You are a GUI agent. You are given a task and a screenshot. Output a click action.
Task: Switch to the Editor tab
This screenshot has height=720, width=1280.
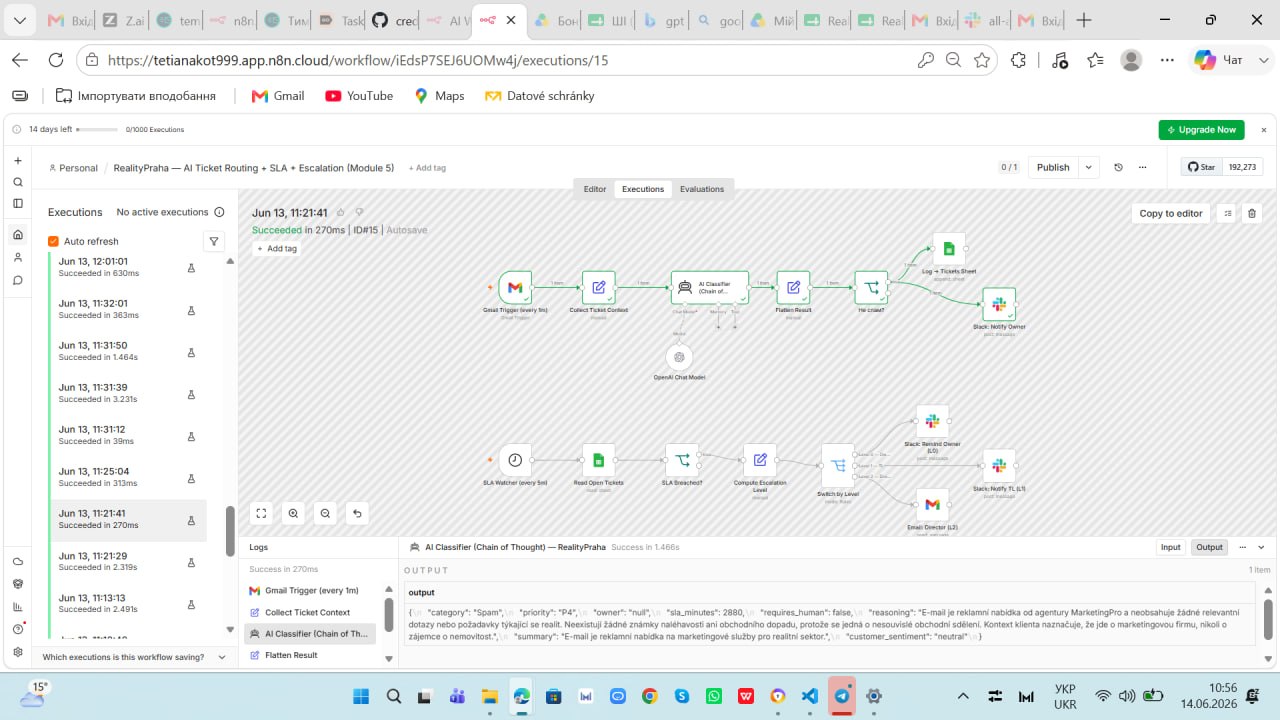pyautogui.click(x=595, y=189)
